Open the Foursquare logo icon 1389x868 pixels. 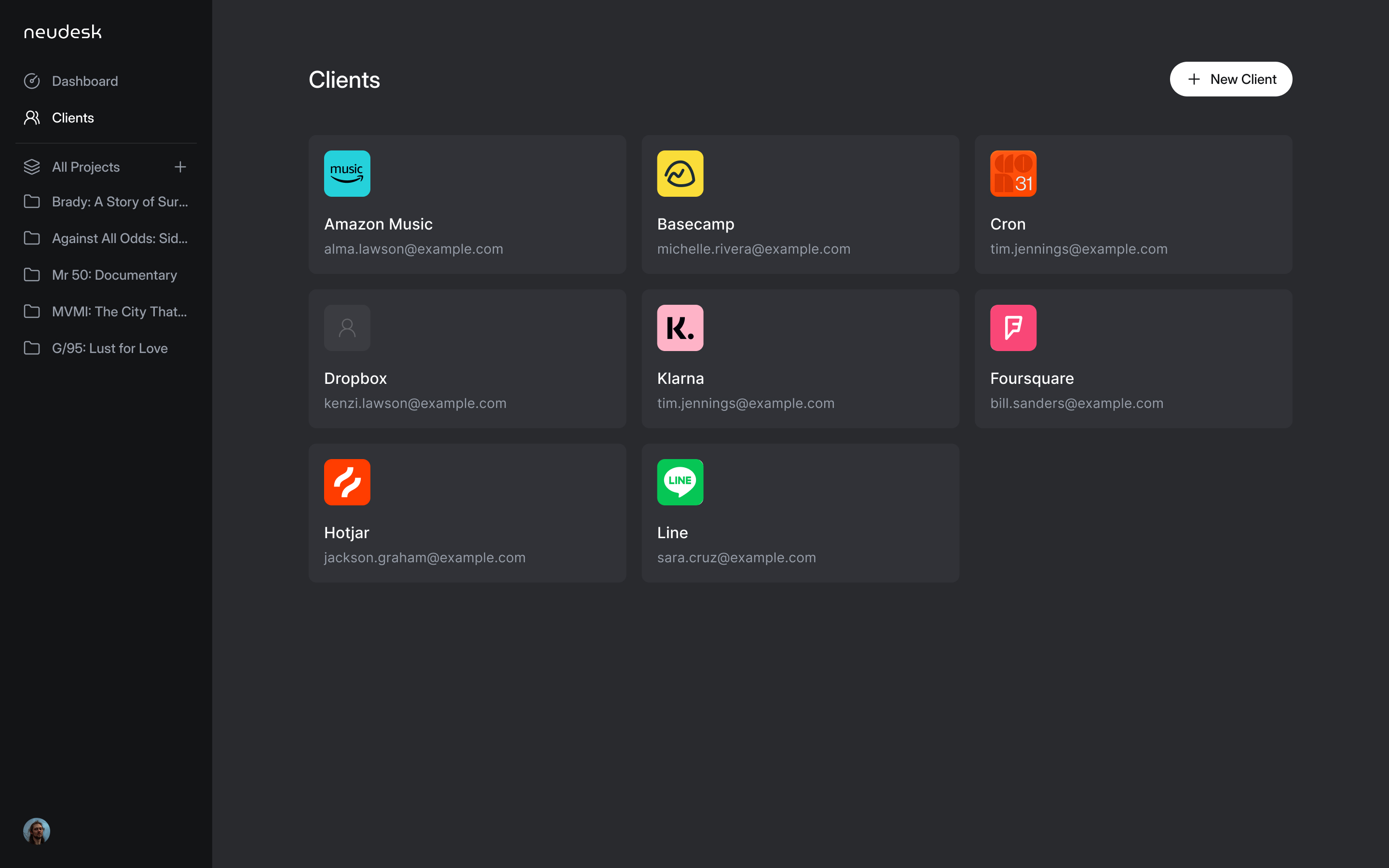(x=1013, y=328)
